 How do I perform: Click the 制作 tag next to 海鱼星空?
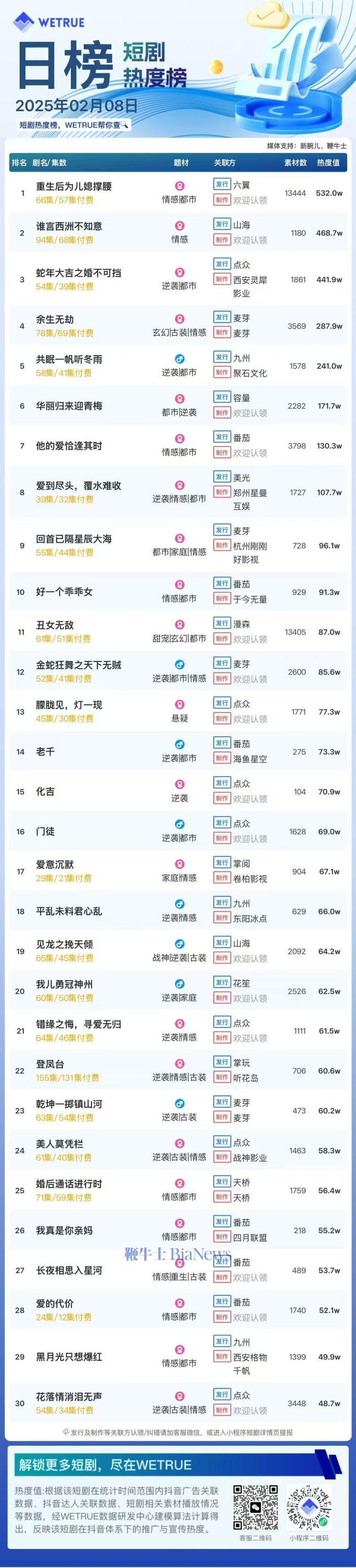pos(222,759)
